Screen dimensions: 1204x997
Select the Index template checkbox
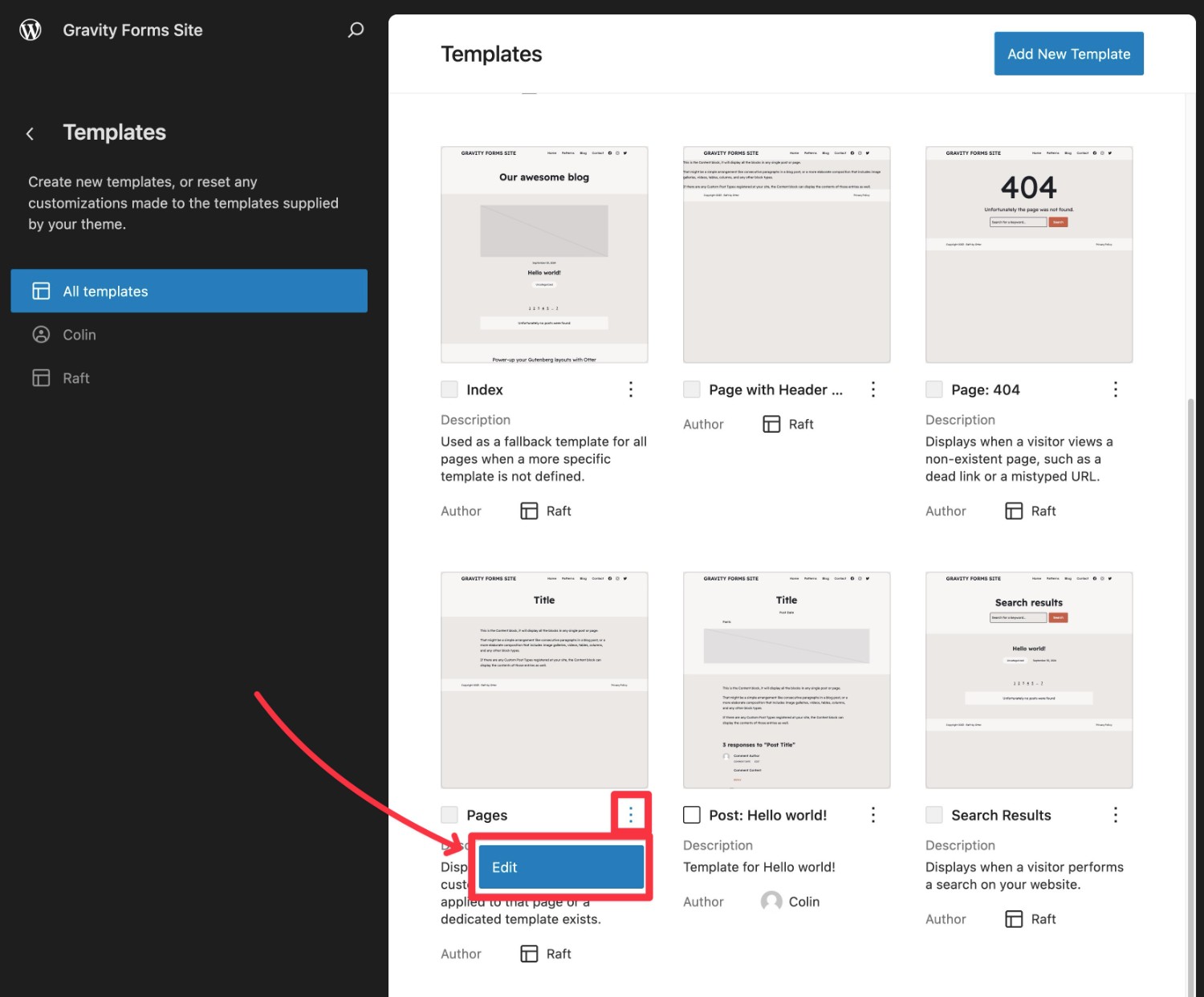[x=449, y=389]
